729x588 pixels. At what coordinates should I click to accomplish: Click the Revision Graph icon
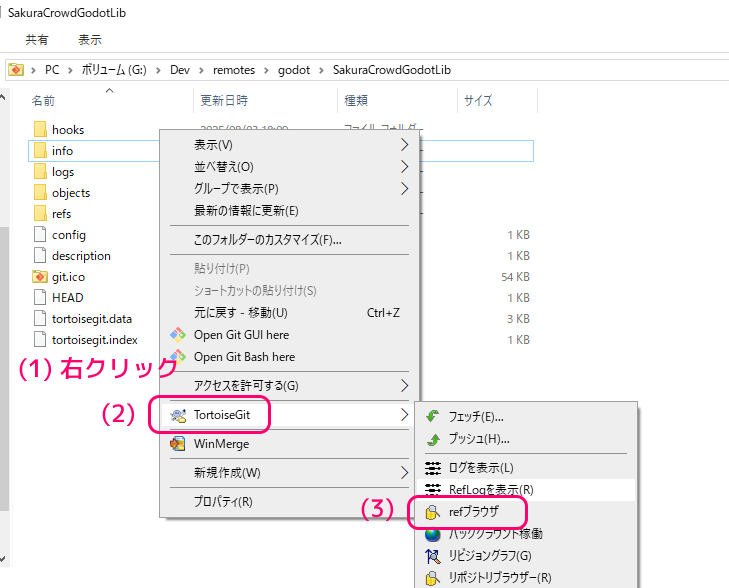[x=433, y=556]
